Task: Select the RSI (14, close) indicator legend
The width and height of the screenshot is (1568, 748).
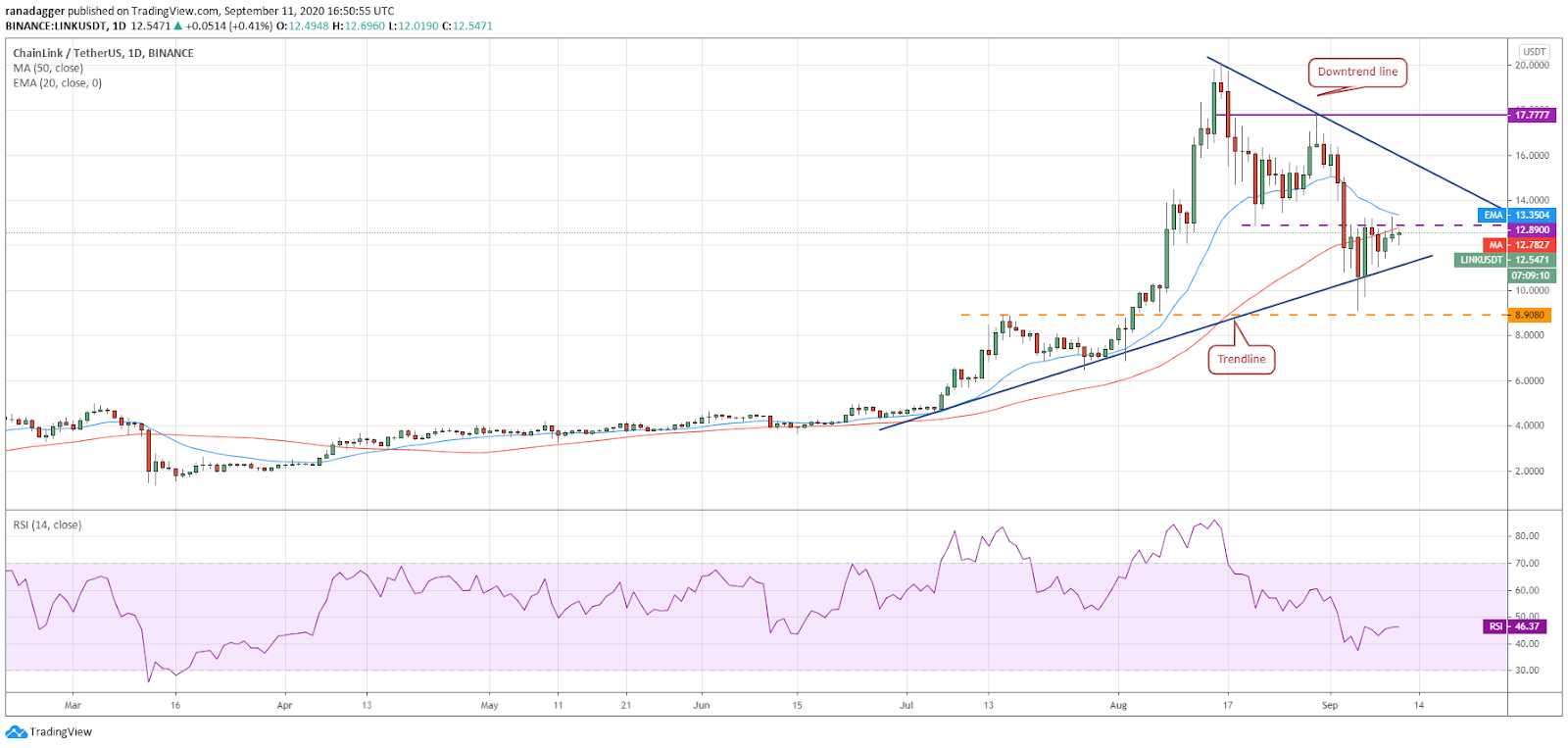Action: pos(47,525)
